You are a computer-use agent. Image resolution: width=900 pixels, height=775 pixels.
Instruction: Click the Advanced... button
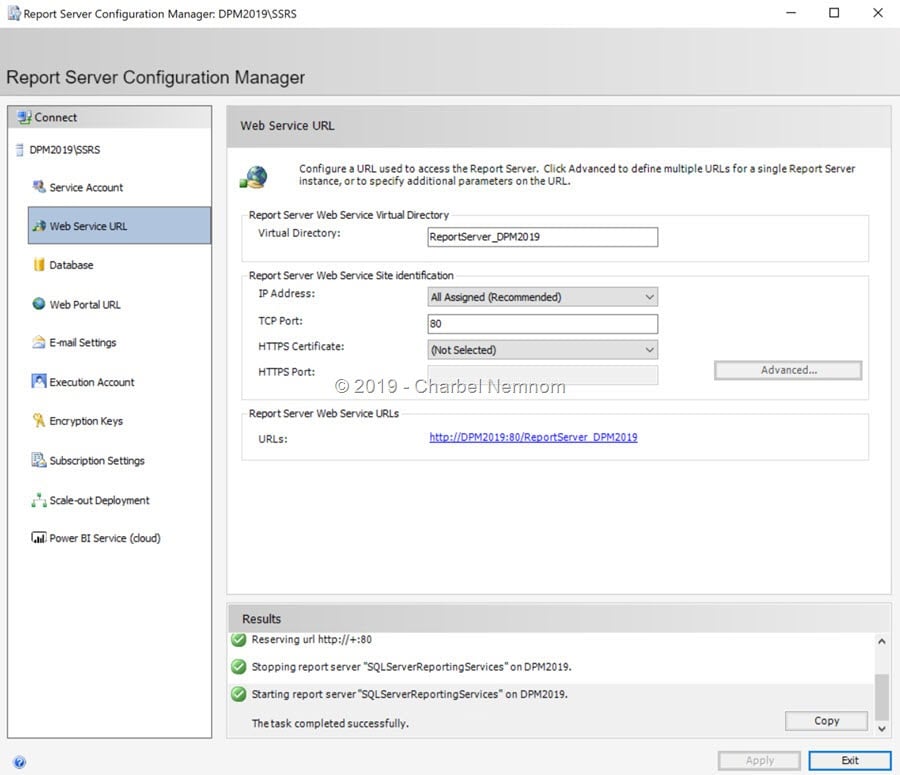tap(788, 370)
